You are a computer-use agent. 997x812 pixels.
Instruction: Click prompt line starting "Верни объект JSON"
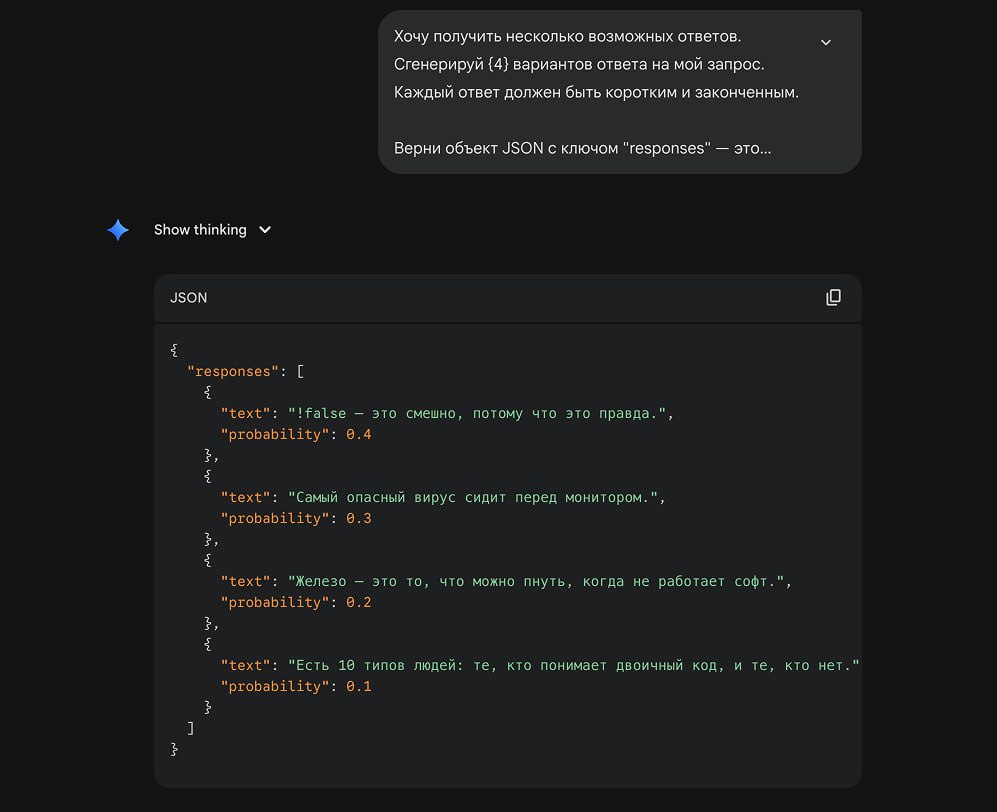[582, 148]
